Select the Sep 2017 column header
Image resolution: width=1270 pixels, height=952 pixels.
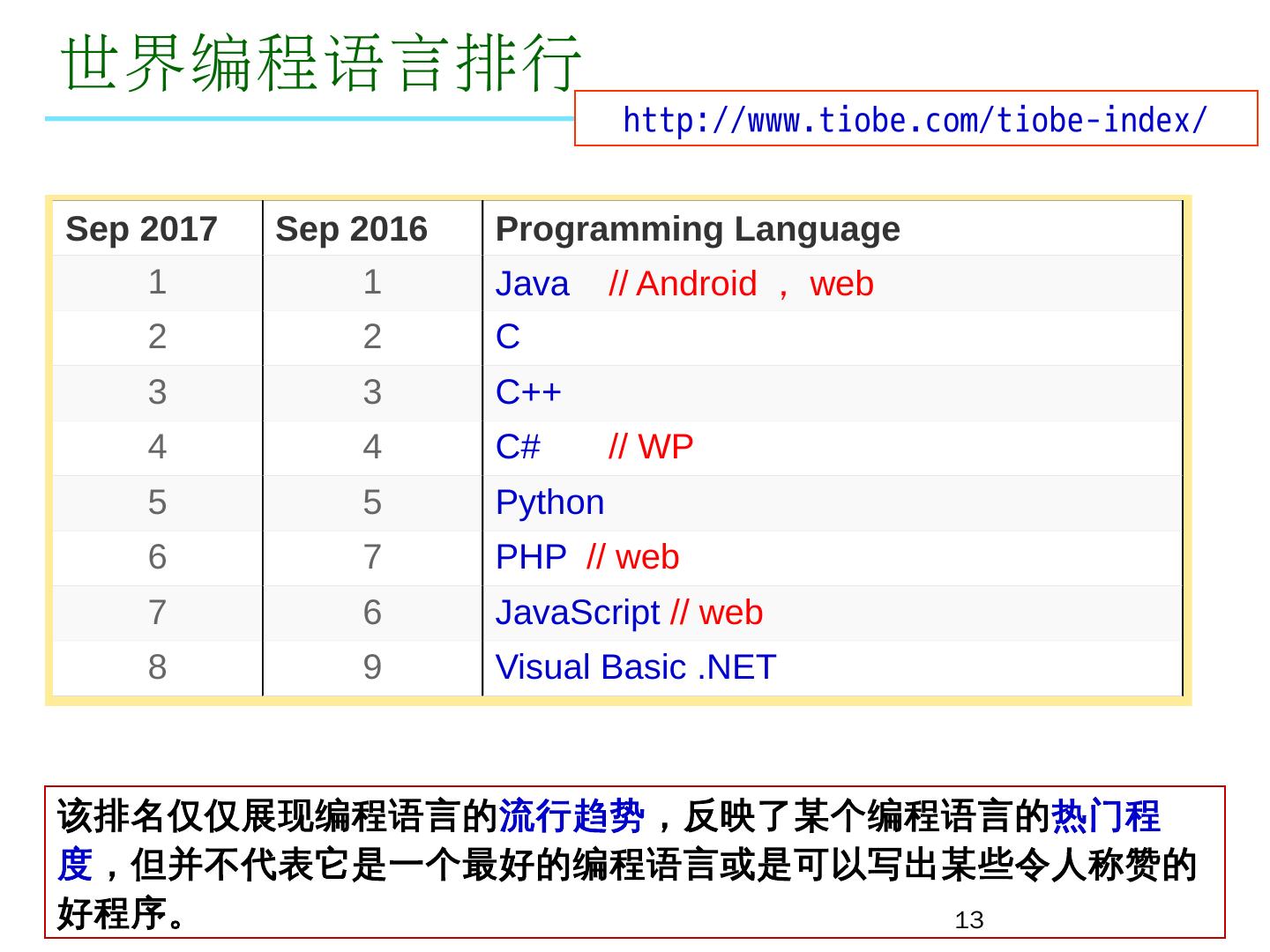pos(141,229)
